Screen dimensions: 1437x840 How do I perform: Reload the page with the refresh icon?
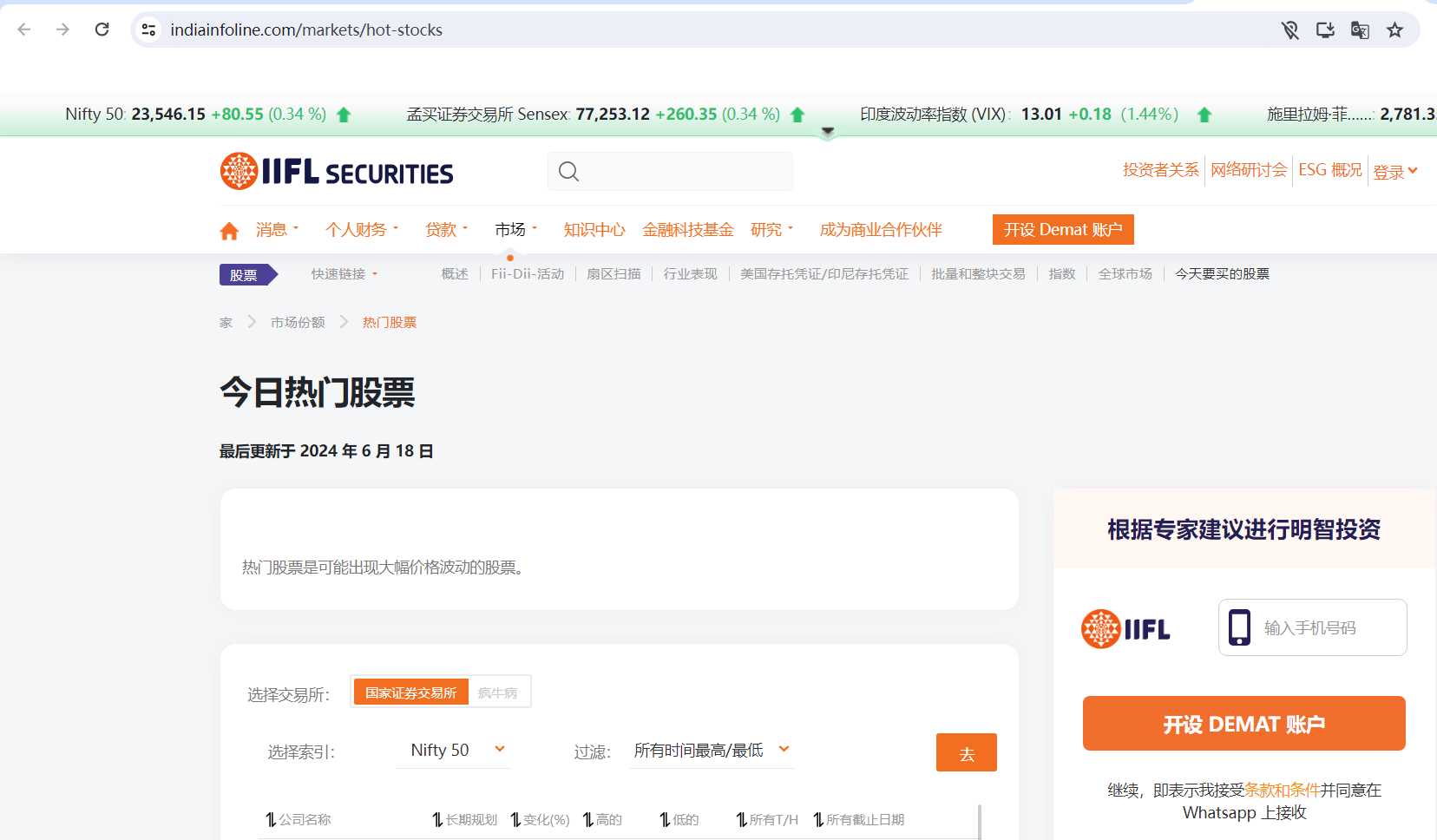coord(102,30)
